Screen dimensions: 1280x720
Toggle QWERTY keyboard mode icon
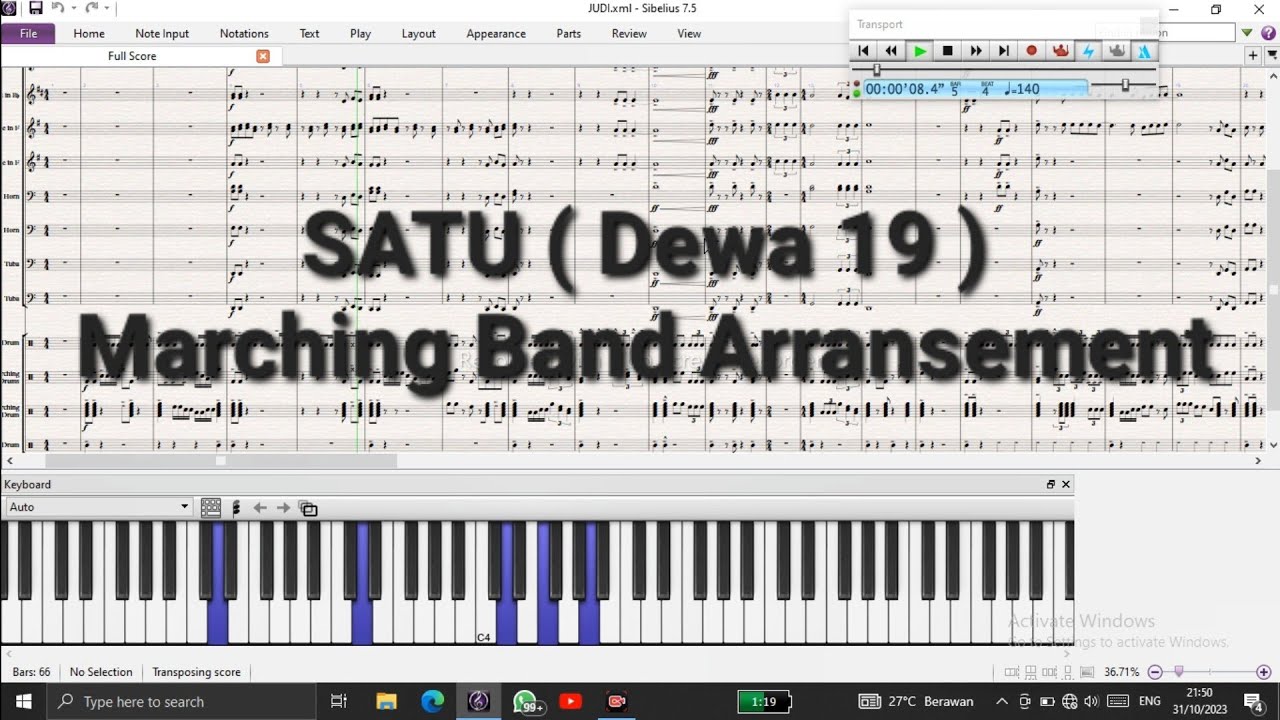211,508
